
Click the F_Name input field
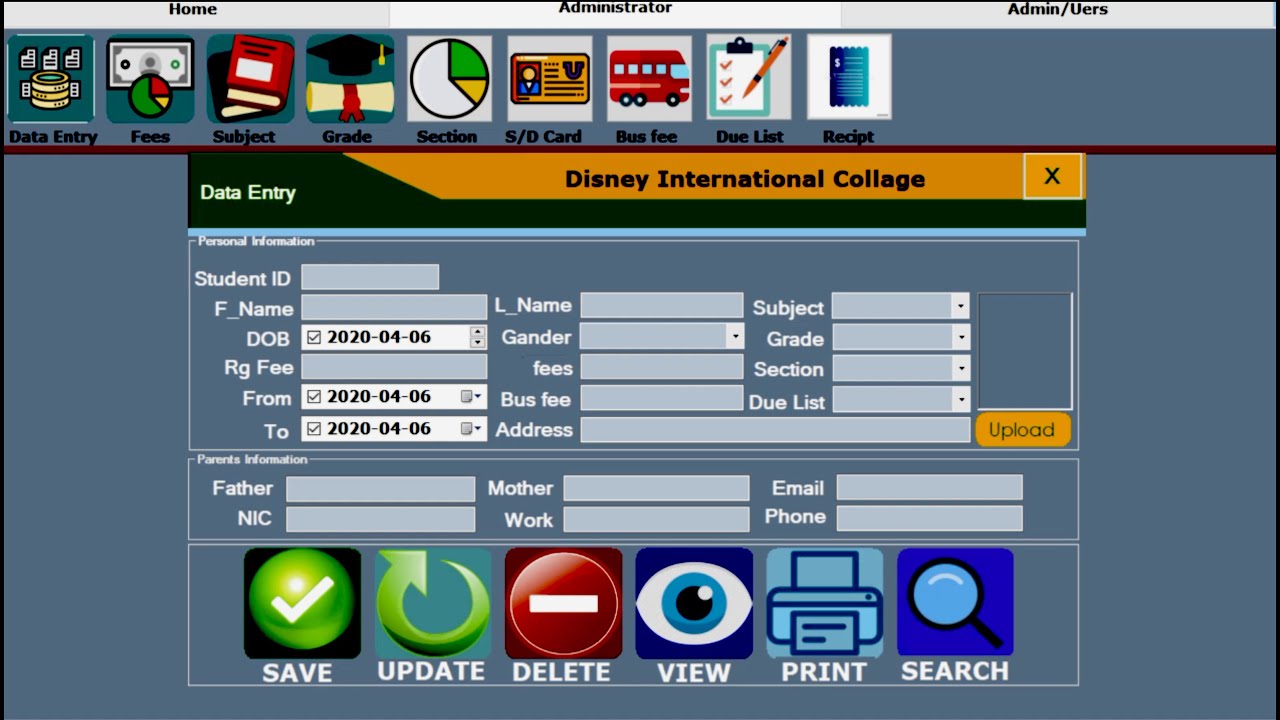394,307
